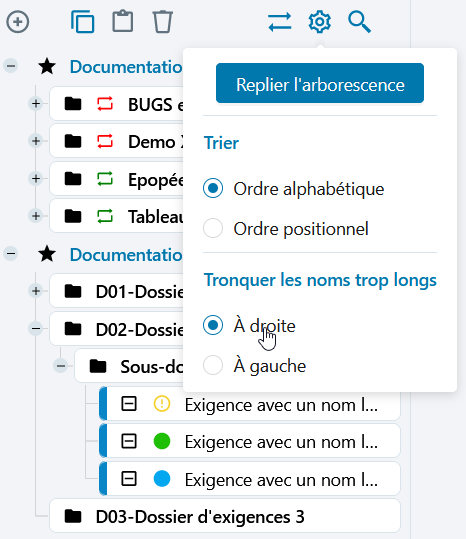Select D03-Dossier d'exigences 3
The width and height of the screenshot is (466, 539).
click(x=200, y=517)
